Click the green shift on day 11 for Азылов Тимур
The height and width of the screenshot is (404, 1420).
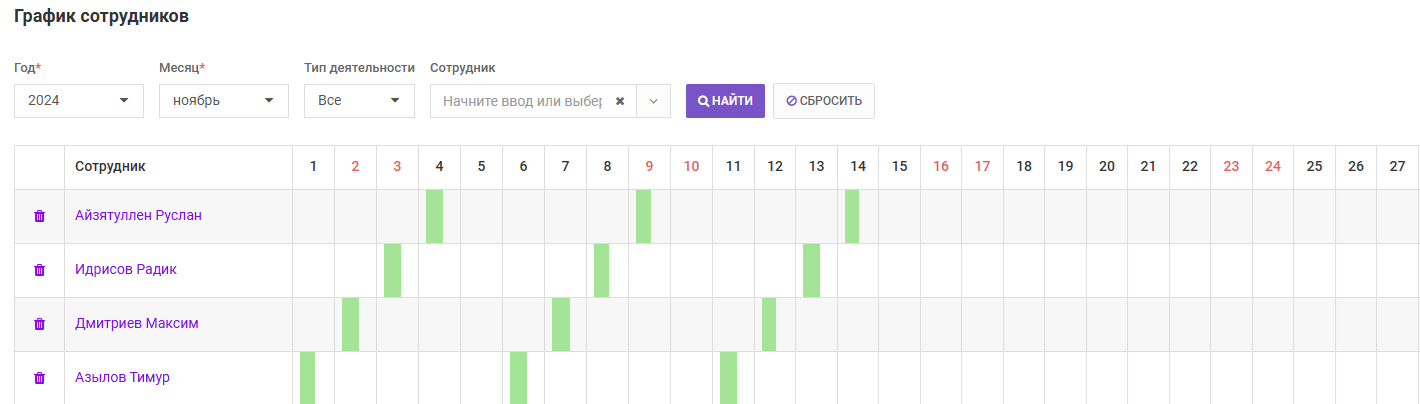(x=728, y=378)
